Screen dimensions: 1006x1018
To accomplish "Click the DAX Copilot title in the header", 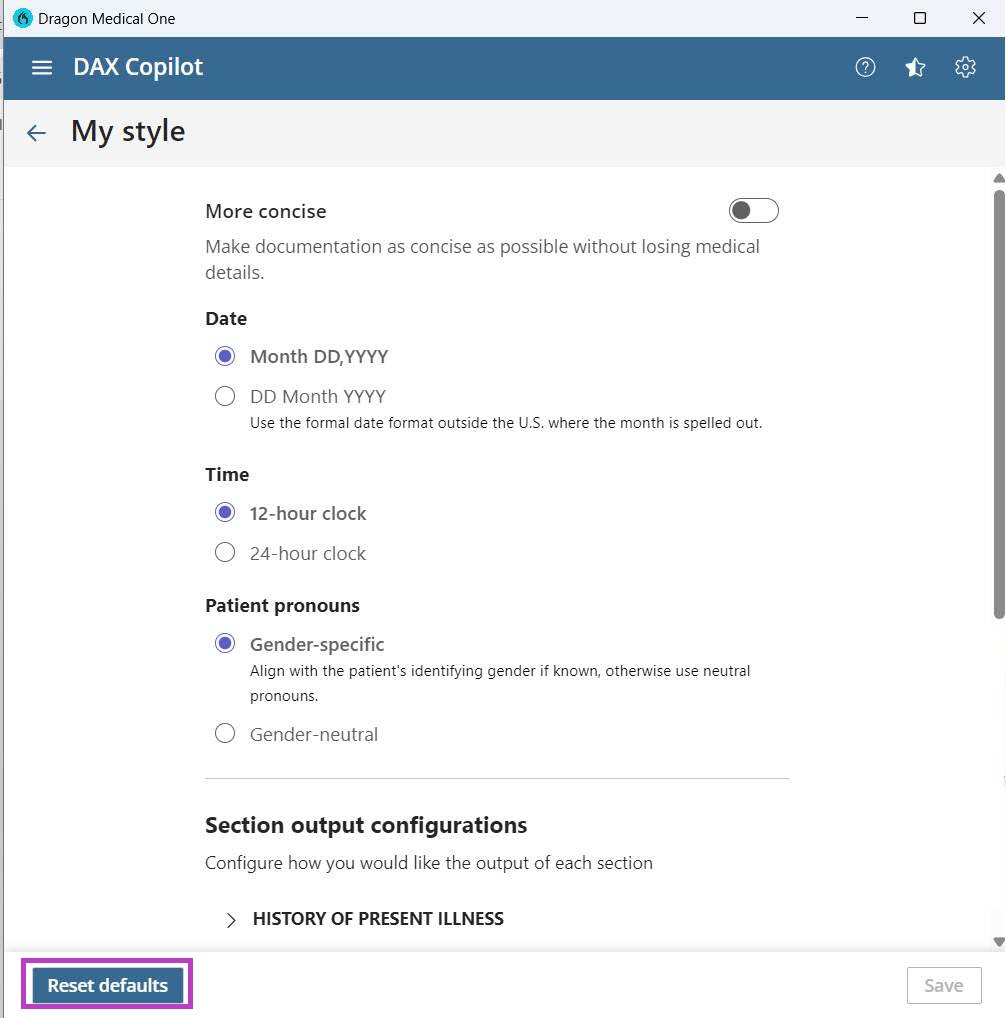I will tap(137, 67).
